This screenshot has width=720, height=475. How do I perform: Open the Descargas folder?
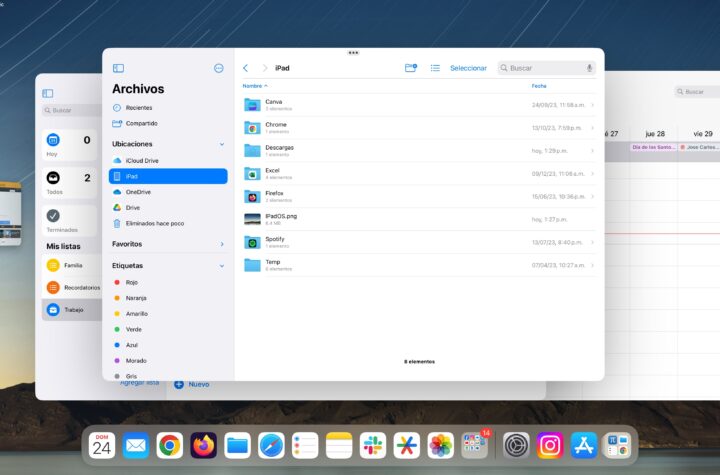(x=419, y=151)
